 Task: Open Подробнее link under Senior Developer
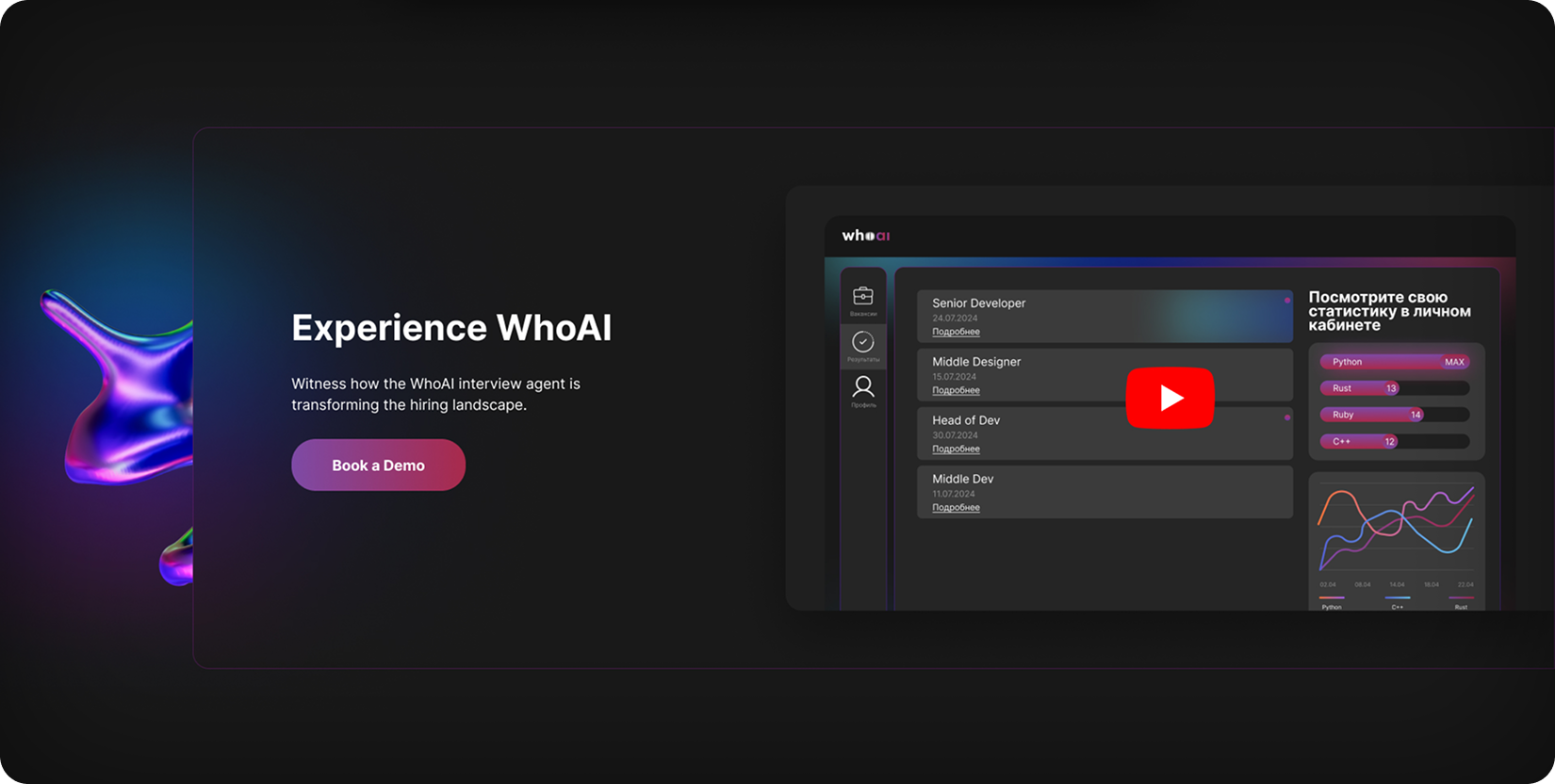pos(956,332)
